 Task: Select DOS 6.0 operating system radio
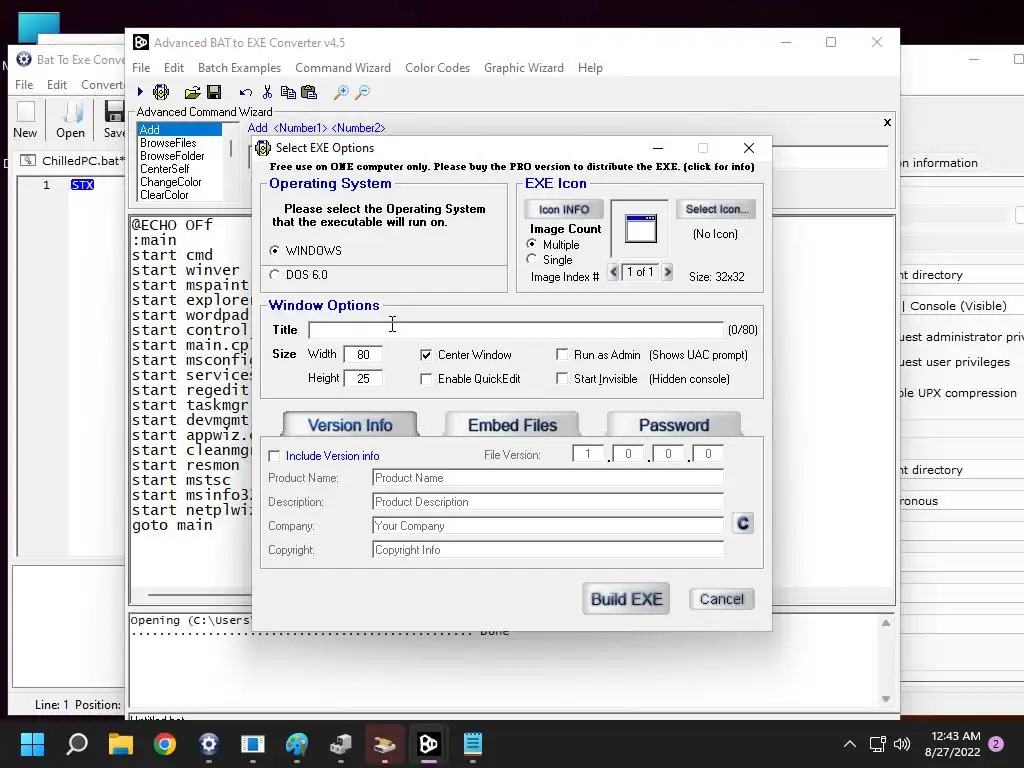tap(274, 275)
